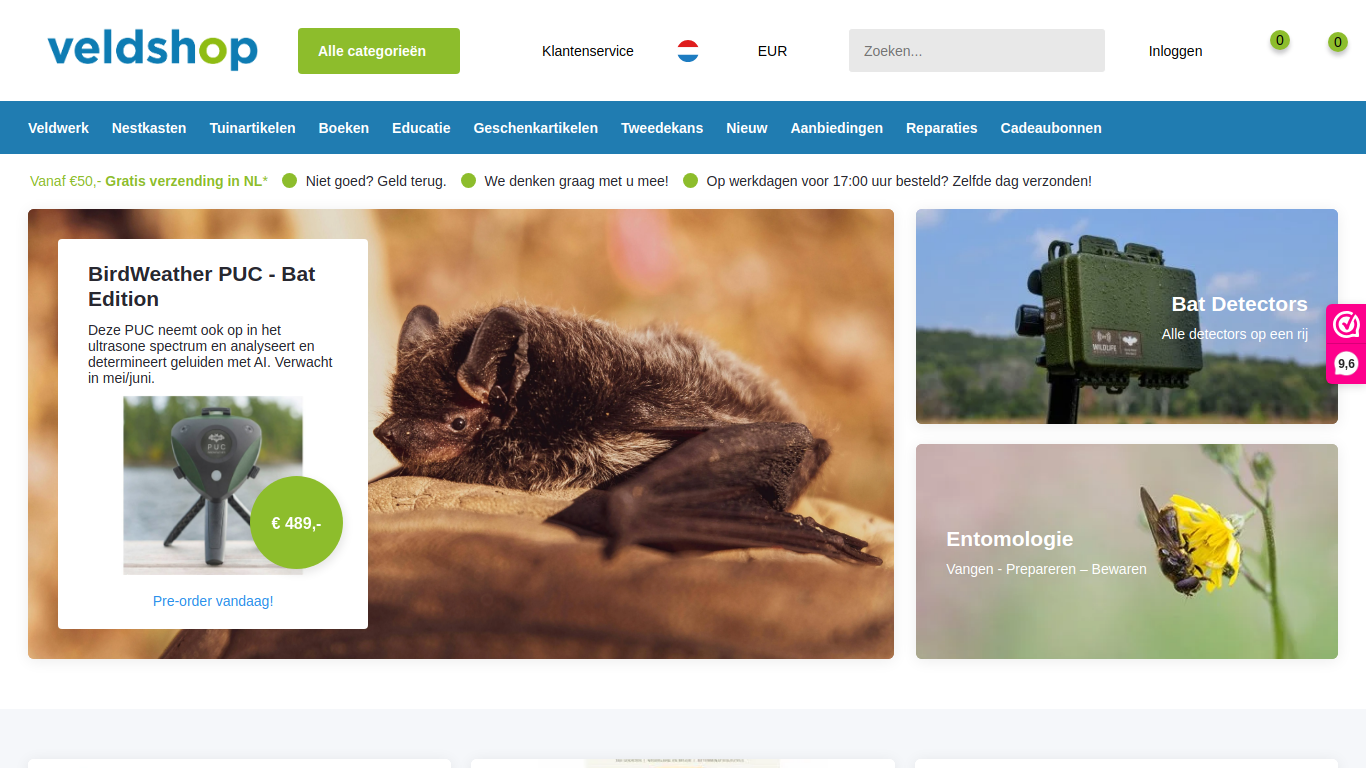1366x768 pixels.
Task: Focus the Zoeken search field
Action: (977, 51)
